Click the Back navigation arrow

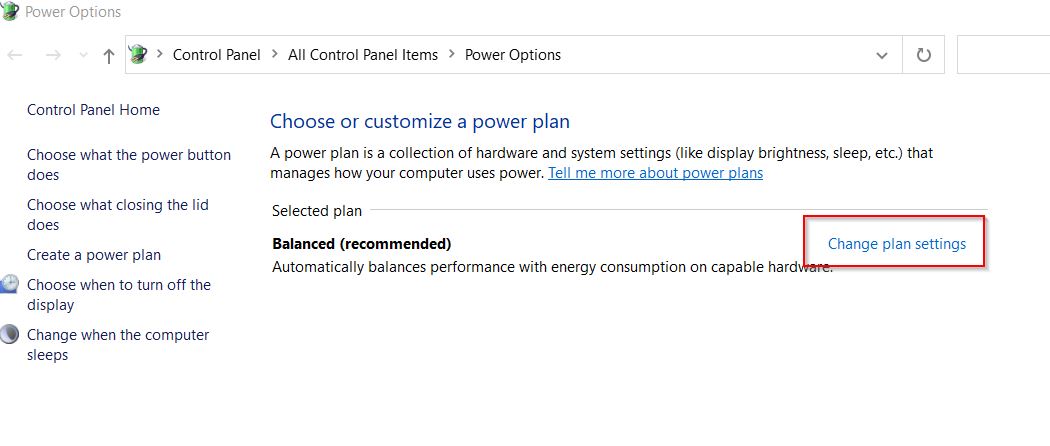click(x=15, y=55)
